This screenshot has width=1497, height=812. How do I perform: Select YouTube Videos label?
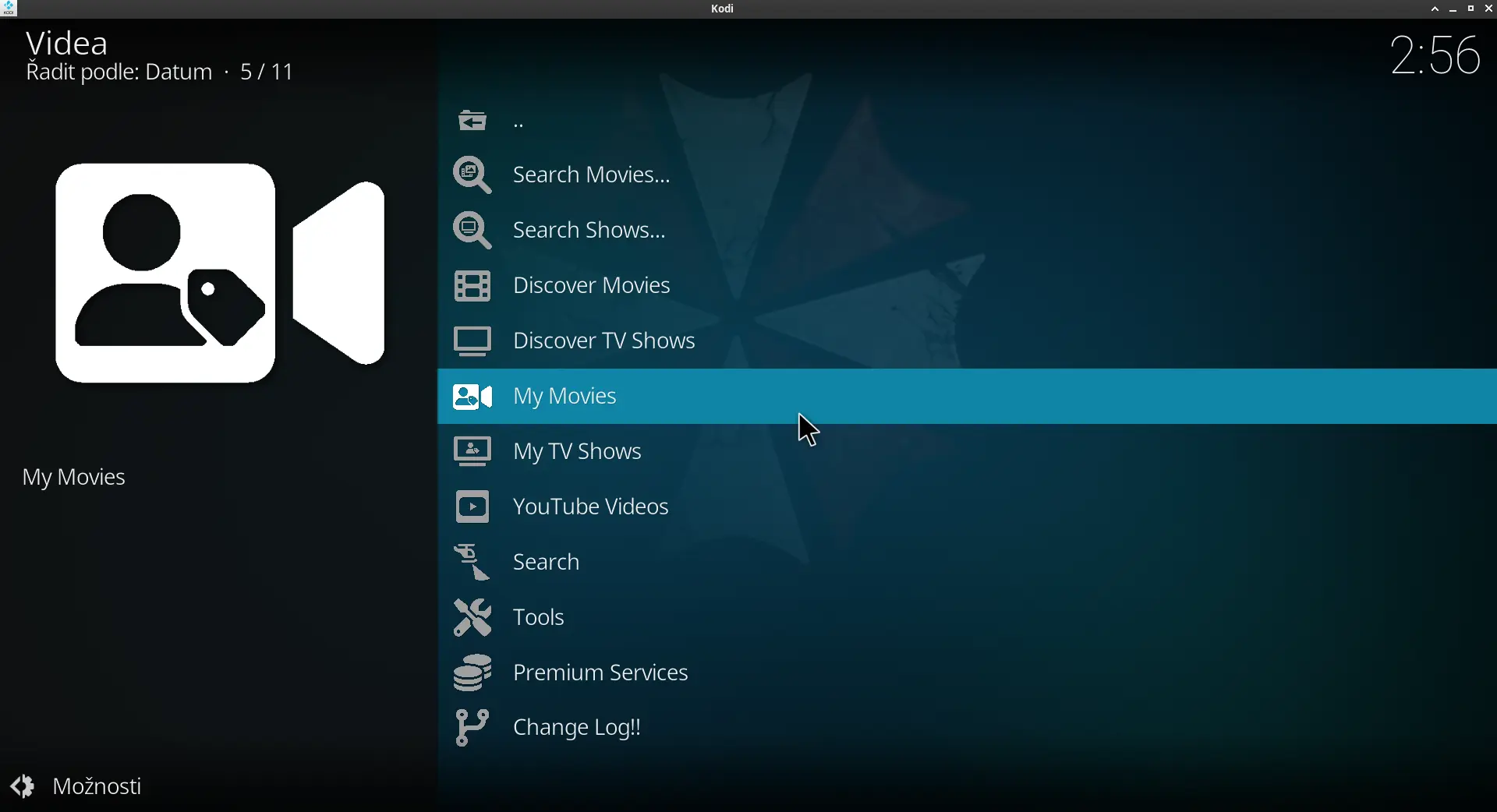(x=592, y=508)
